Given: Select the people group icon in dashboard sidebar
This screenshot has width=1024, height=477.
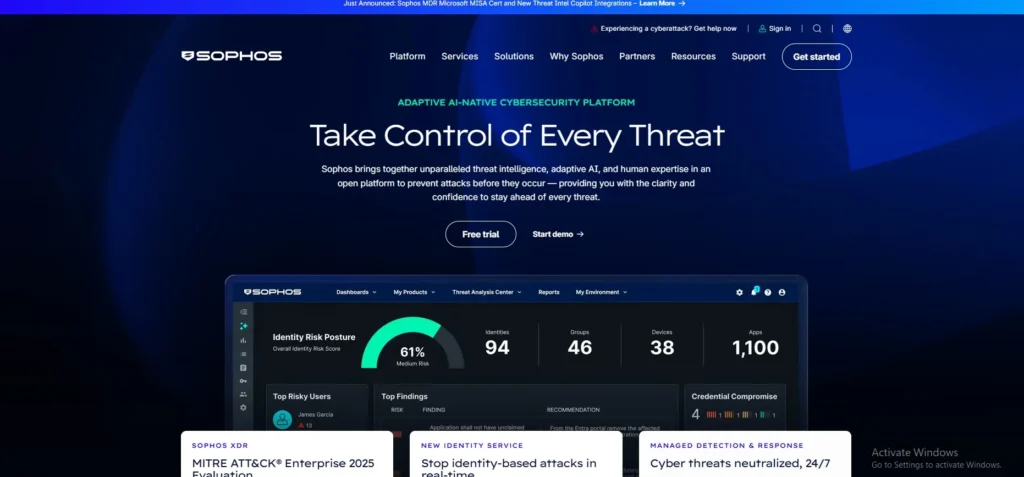Looking at the screenshot, I should pos(244,394).
